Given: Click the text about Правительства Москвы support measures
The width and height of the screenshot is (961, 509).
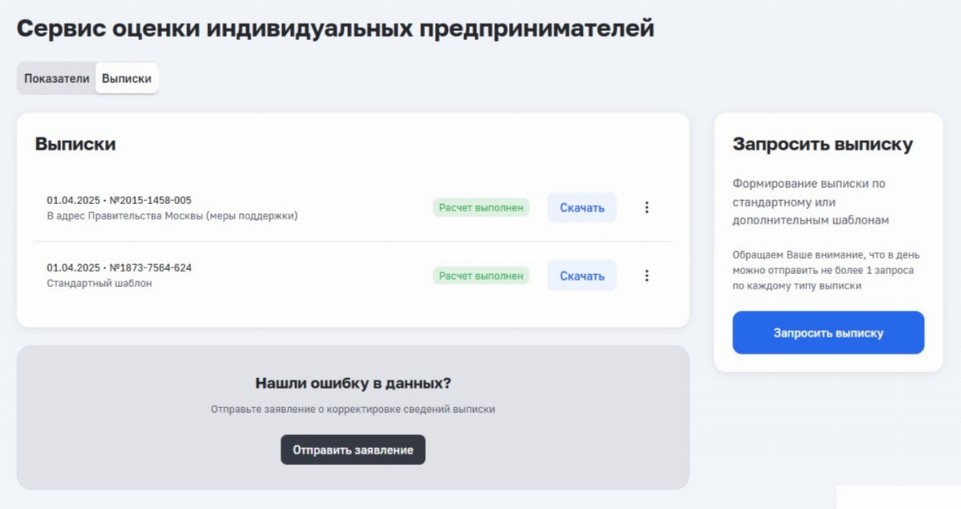Looking at the screenshot, I should (172, 216).
